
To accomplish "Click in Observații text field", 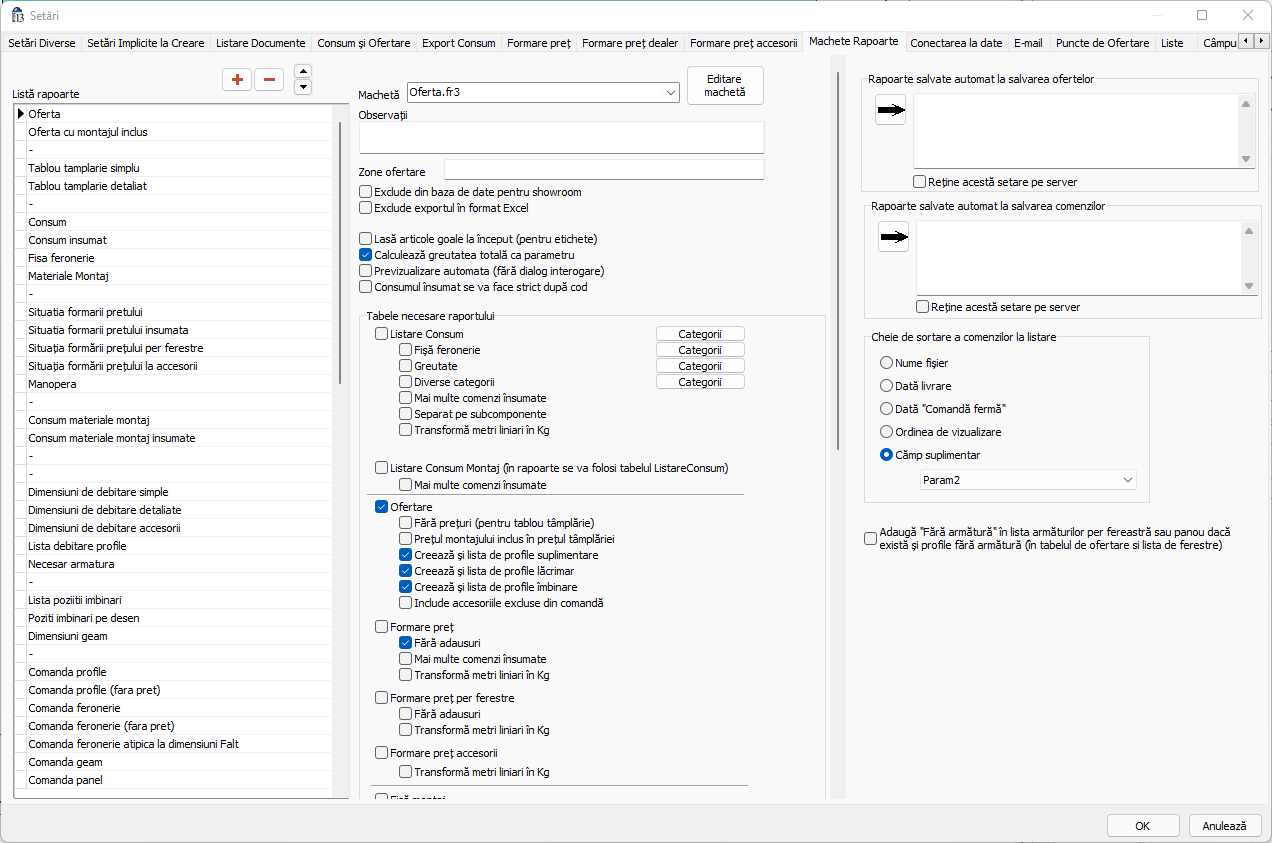I will (561, 137).
